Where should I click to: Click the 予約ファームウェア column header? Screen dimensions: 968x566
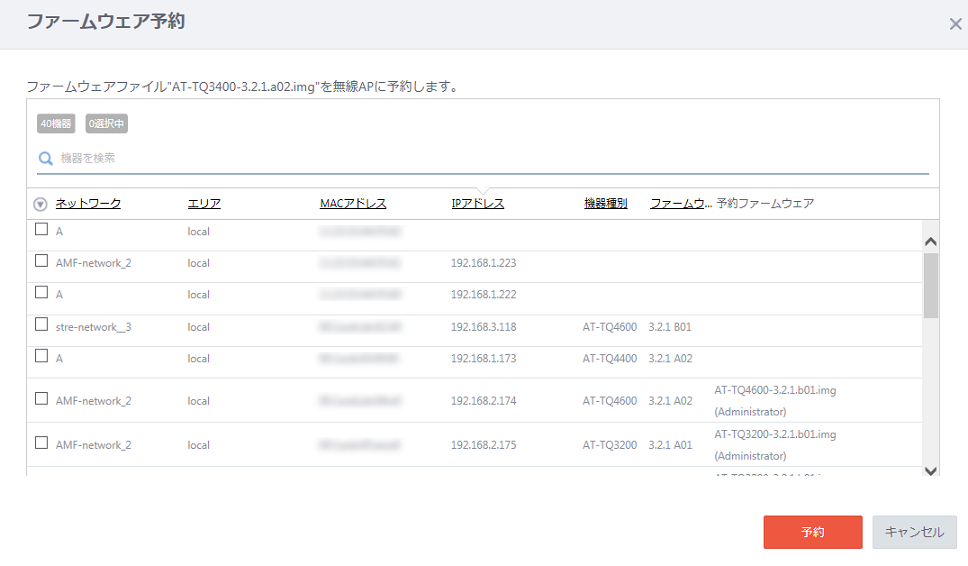pos(765,203)
